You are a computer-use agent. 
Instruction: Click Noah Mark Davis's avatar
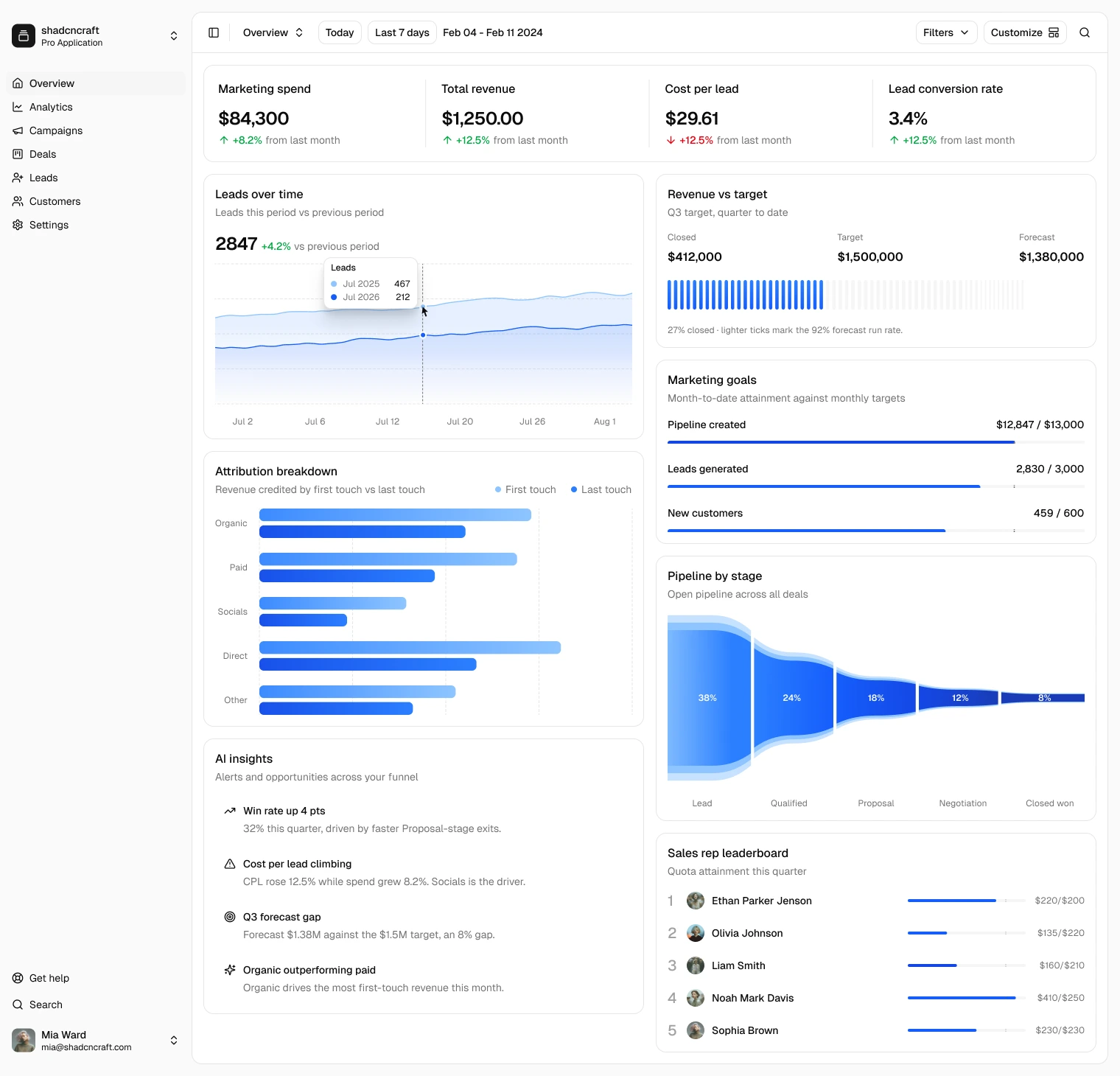[x=696, y=998]
